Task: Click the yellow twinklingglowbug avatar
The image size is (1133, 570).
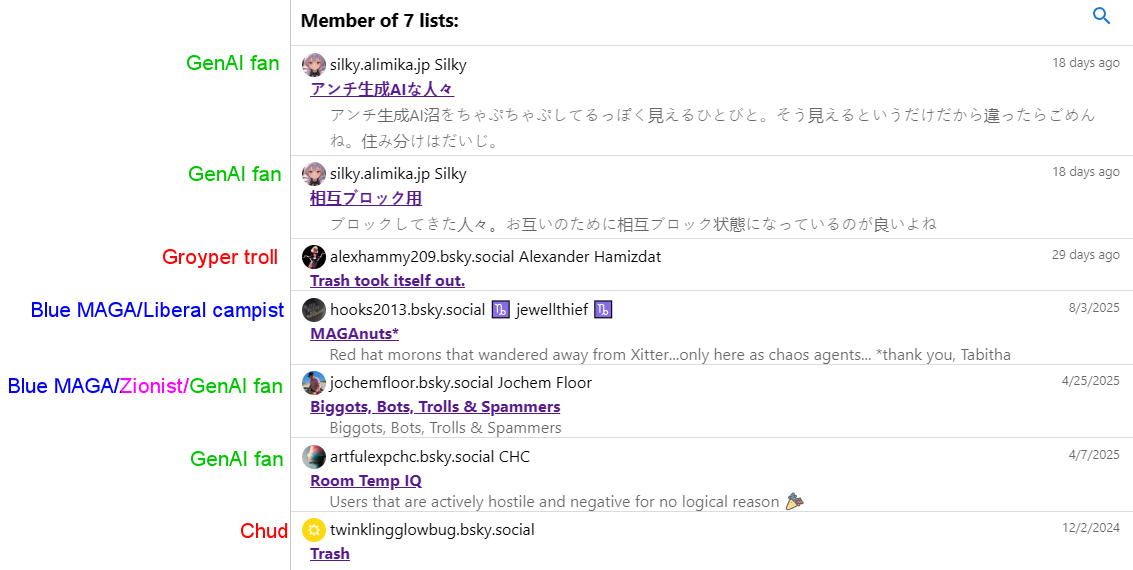Action: pyautogui.click(x=314, y=530)
